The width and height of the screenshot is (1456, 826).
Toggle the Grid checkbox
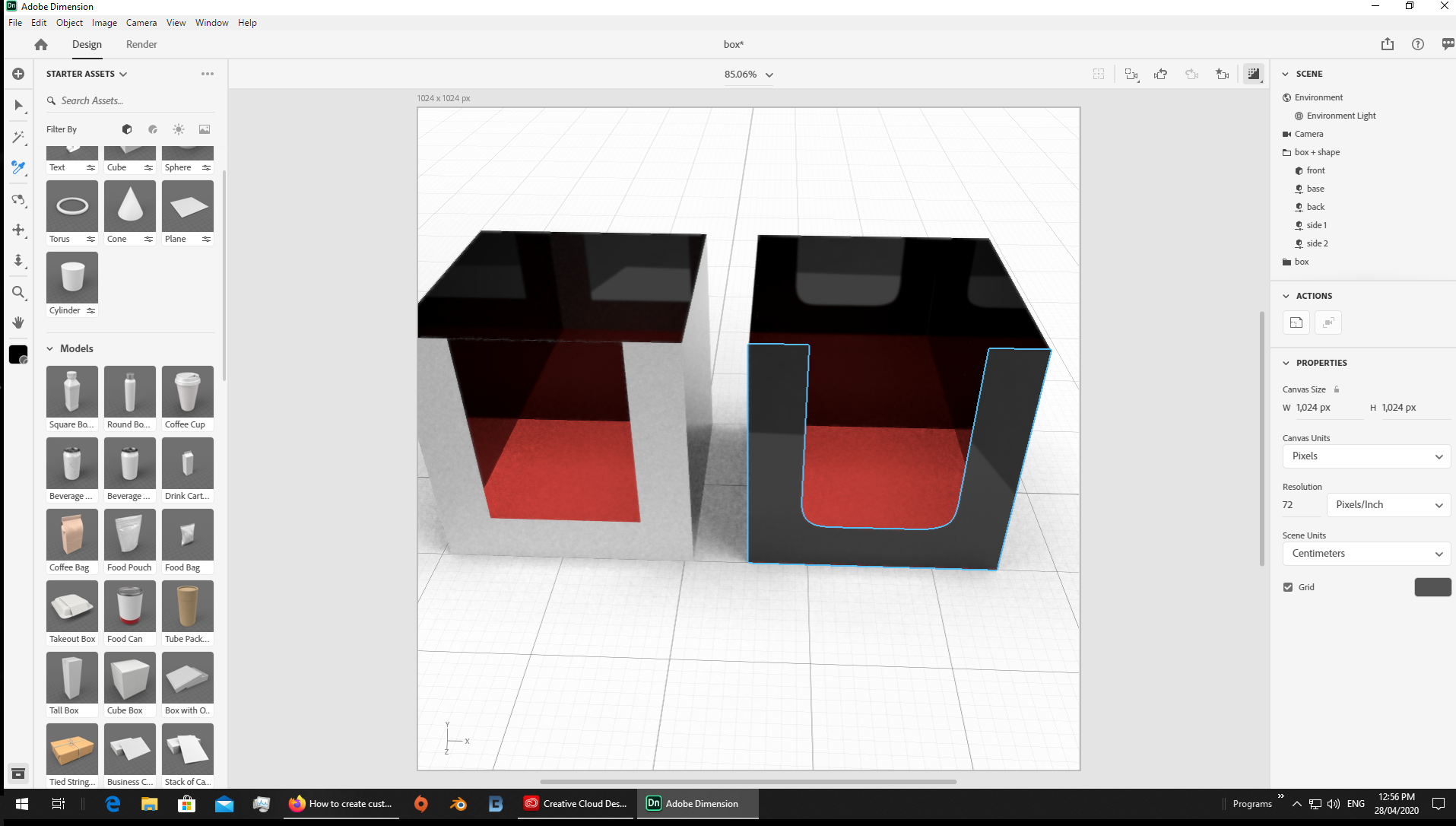pyautogui.click(x=1287, y=586)
